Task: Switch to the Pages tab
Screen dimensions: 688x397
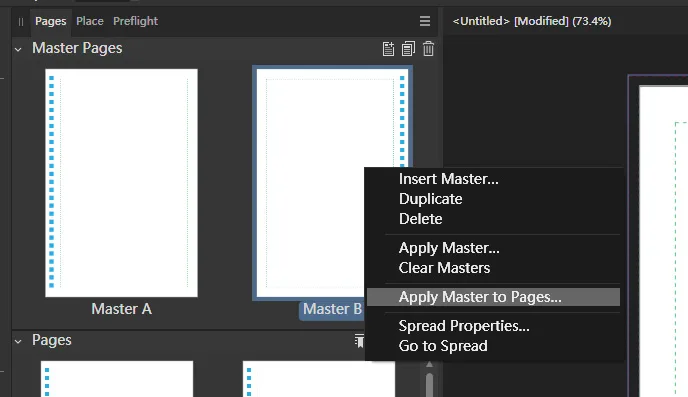Action: pos(50,21)
